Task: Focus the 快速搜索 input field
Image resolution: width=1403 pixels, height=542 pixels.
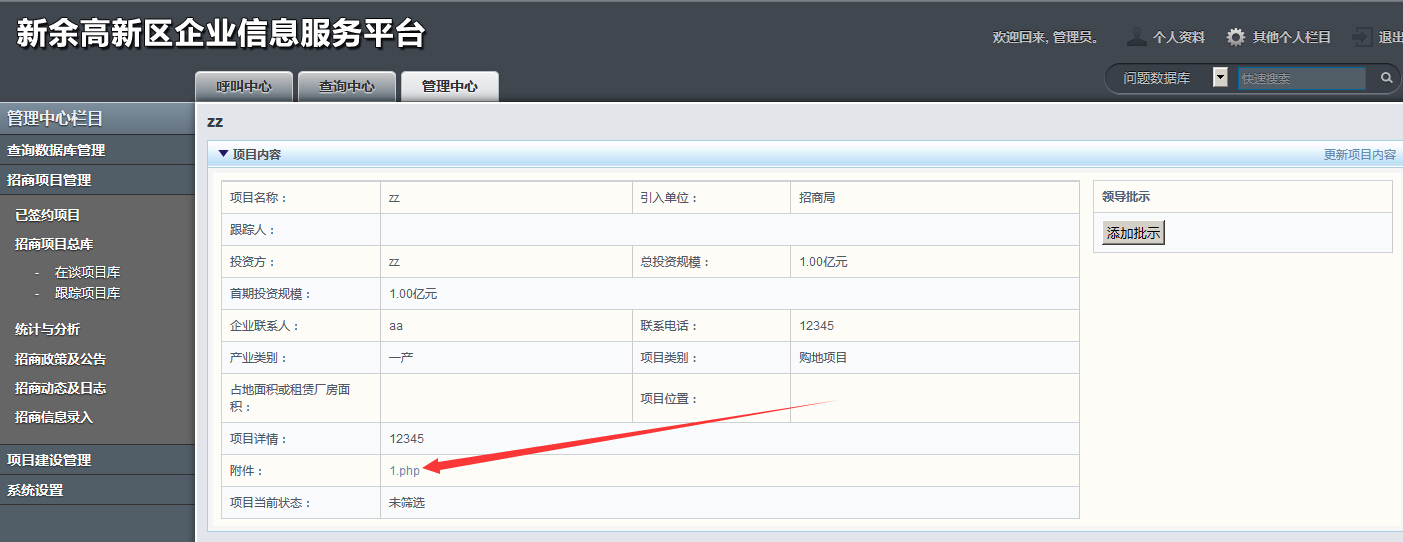Action: click(1301, 78)
